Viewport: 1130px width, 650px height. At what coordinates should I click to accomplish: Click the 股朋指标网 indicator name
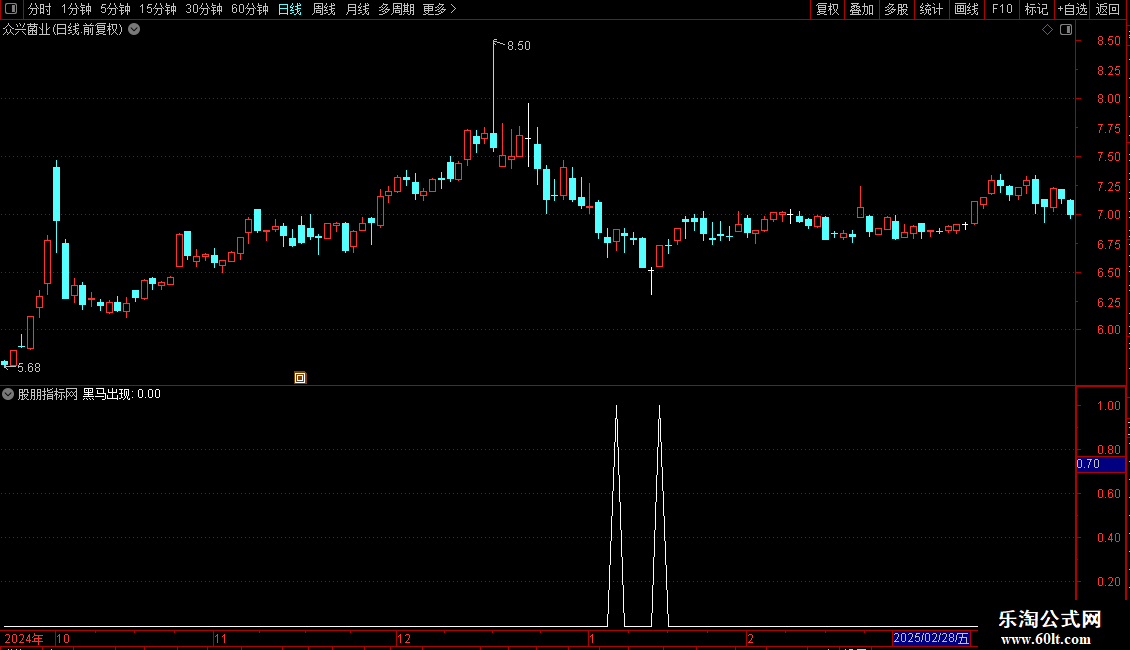point(48,394)
